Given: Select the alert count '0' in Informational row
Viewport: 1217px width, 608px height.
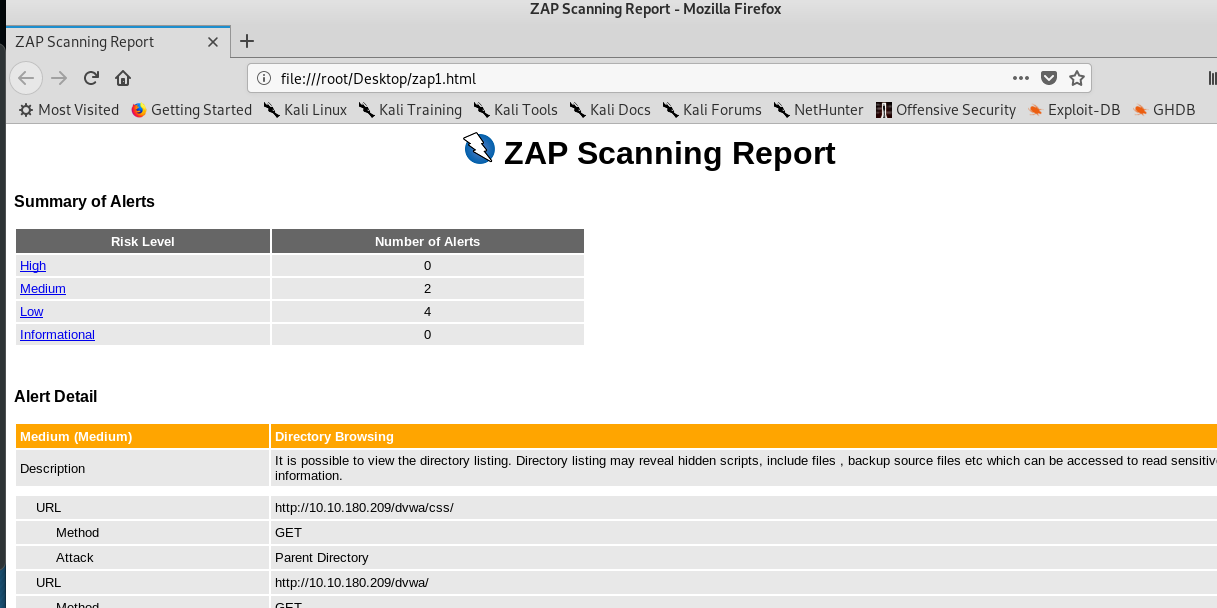Looking at the screenshot, I should (x=428, y=335).
